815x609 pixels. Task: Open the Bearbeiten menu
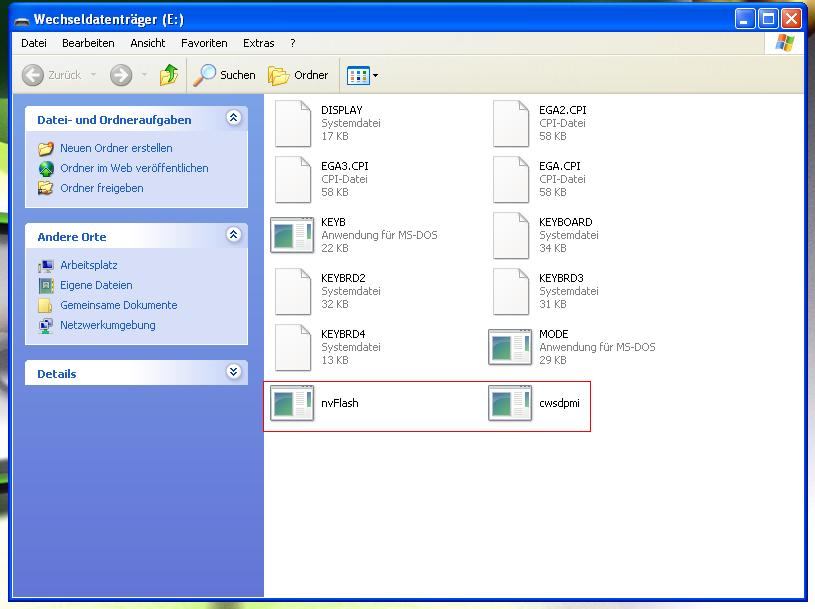(x=88, y=43)
